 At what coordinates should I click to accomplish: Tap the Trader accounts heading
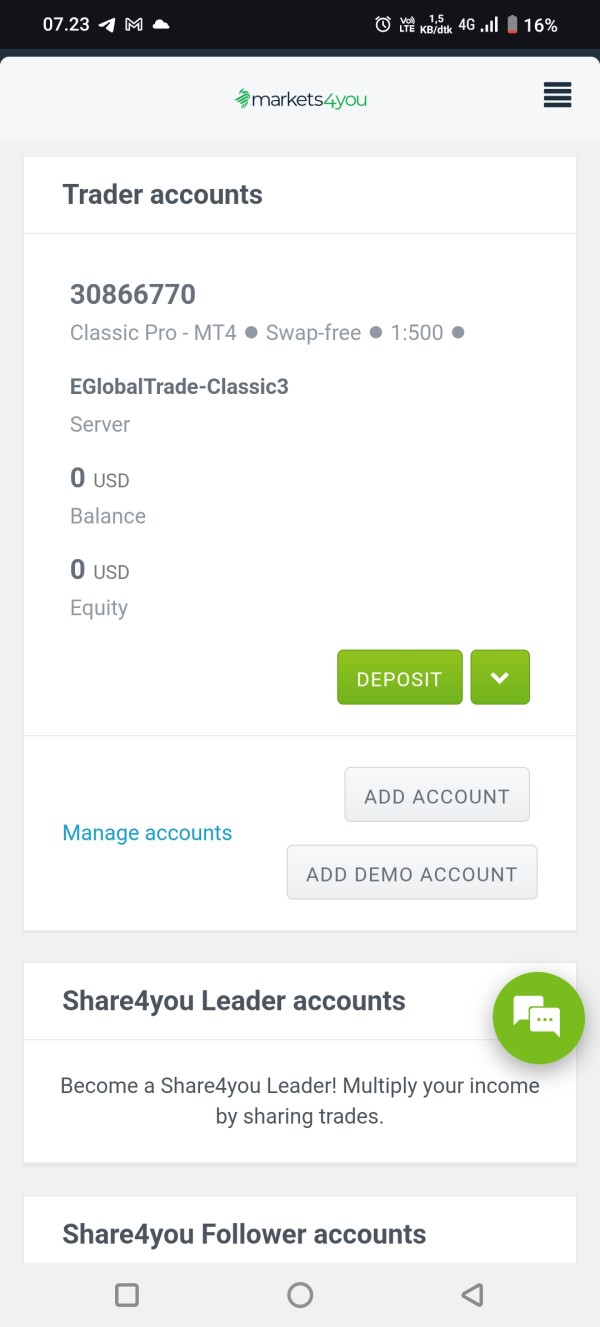tap(162, 194)
